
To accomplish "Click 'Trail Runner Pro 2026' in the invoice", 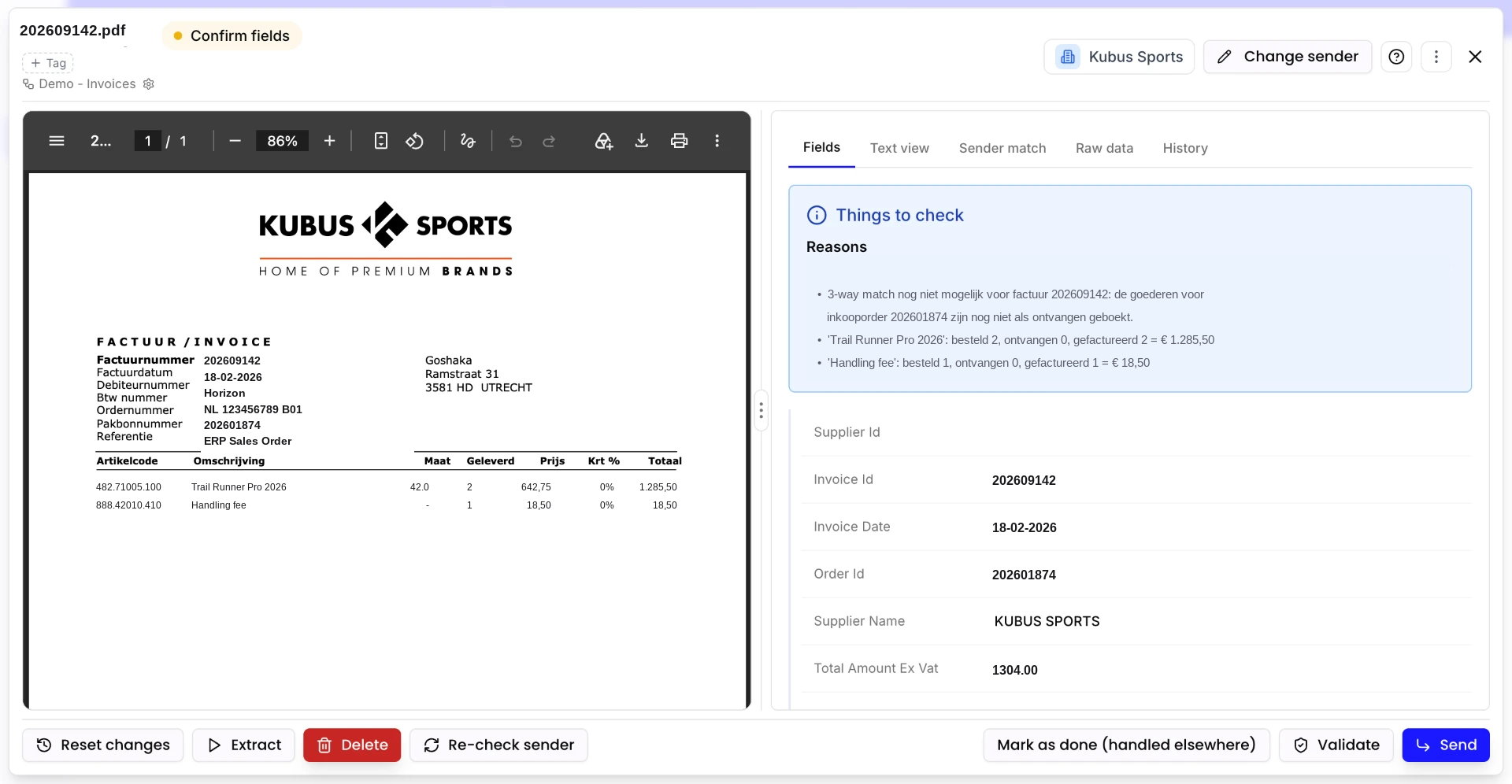I will [x=239, y=487].
